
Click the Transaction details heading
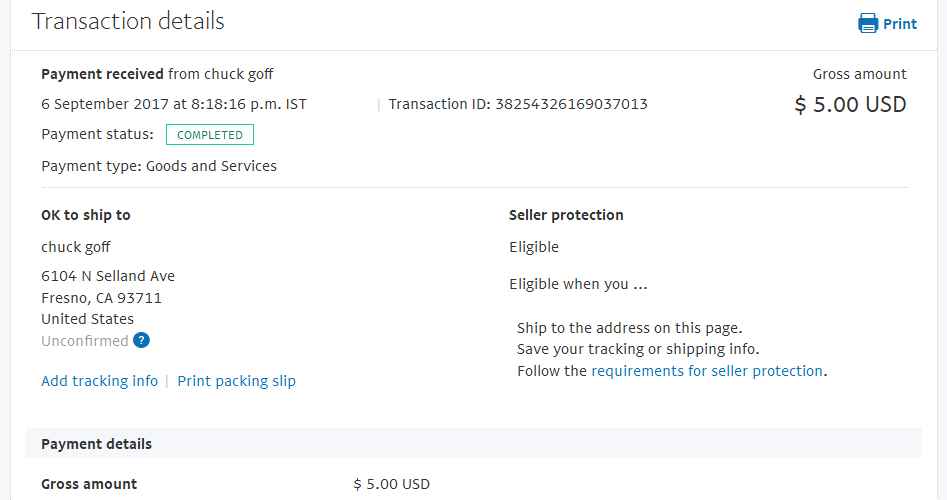[128, 21]
